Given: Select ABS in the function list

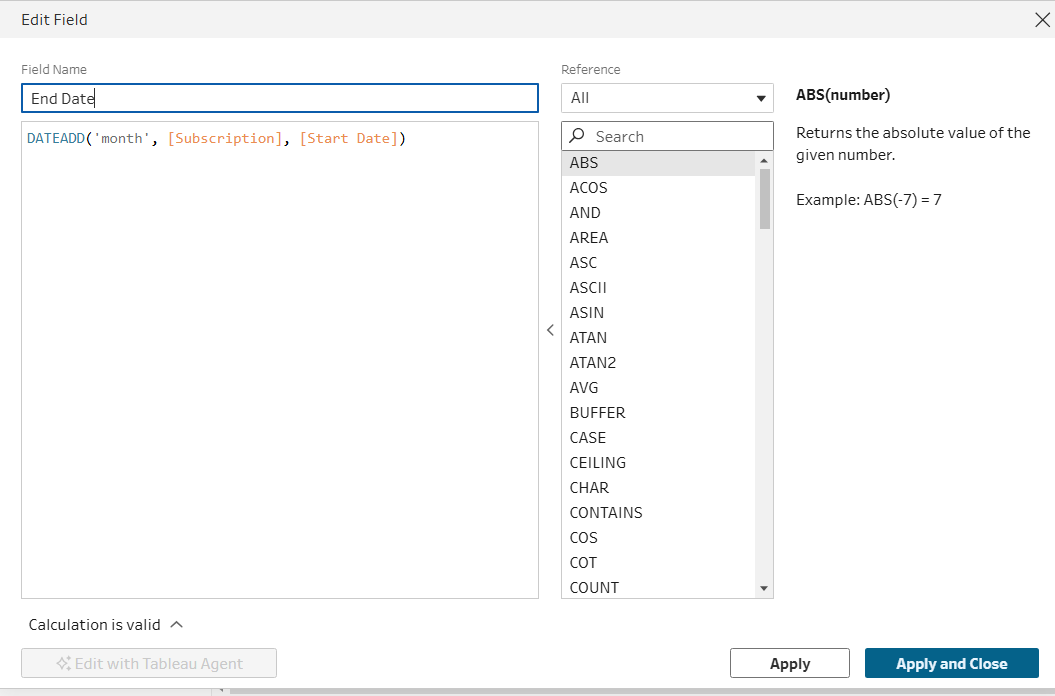Looking at the screenshot, I should (x=658, y=163).
